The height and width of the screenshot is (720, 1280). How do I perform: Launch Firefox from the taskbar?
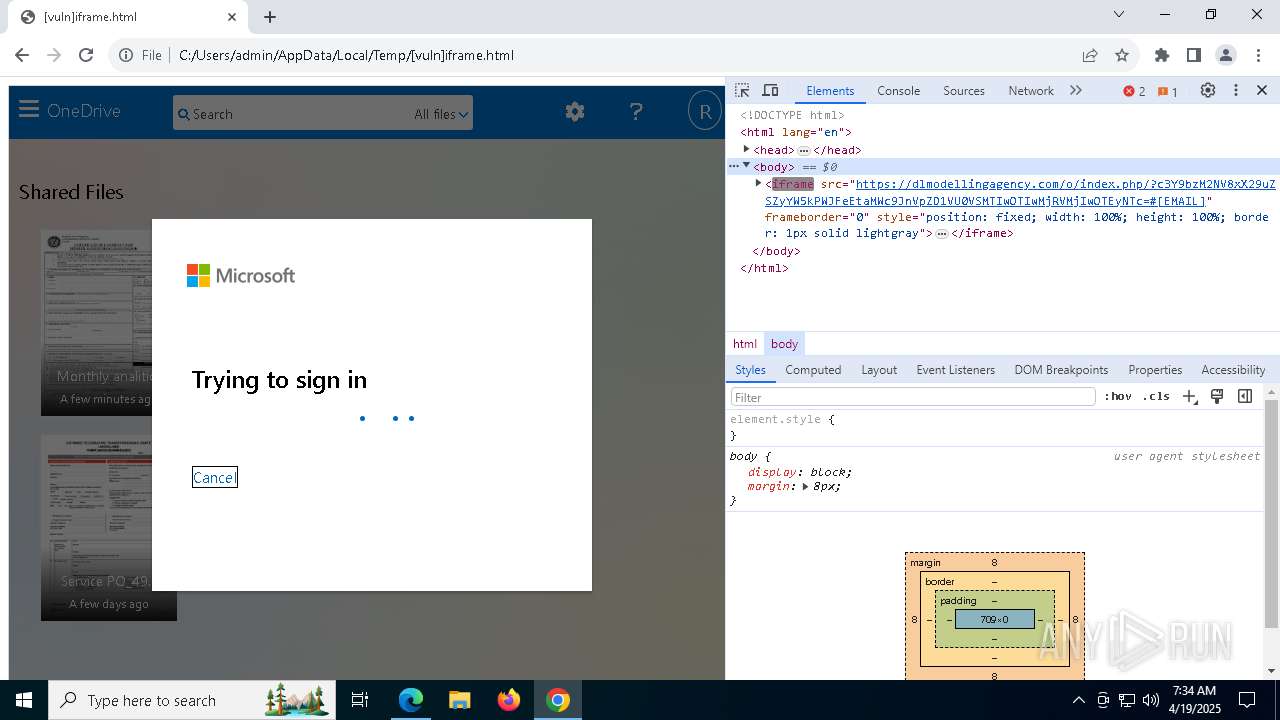(x=509, y=700)
